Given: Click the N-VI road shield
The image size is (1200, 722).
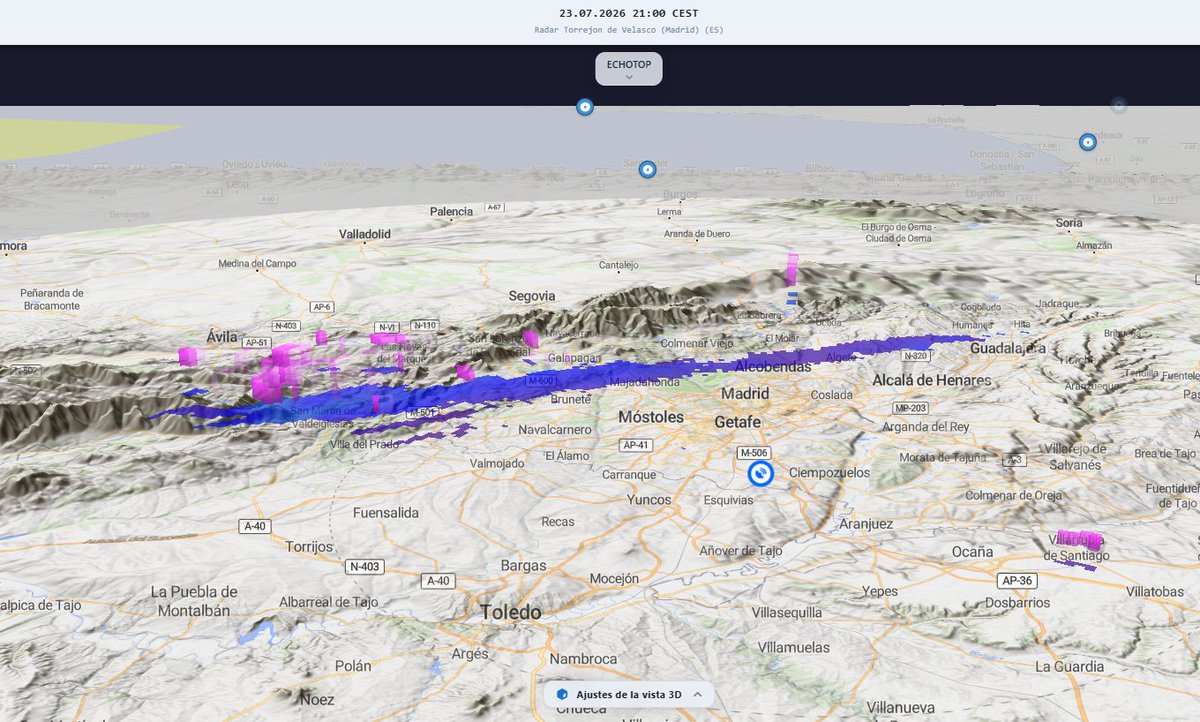Looking at the screenshot, I should [x=386, y=327].
